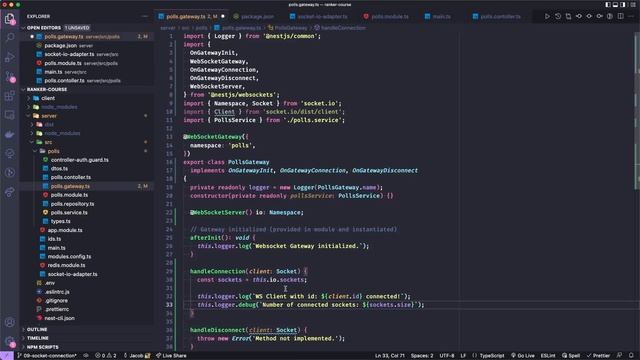Open the Source Control view
The width and height of the screenshot is (640, 360).
[9, 76]
